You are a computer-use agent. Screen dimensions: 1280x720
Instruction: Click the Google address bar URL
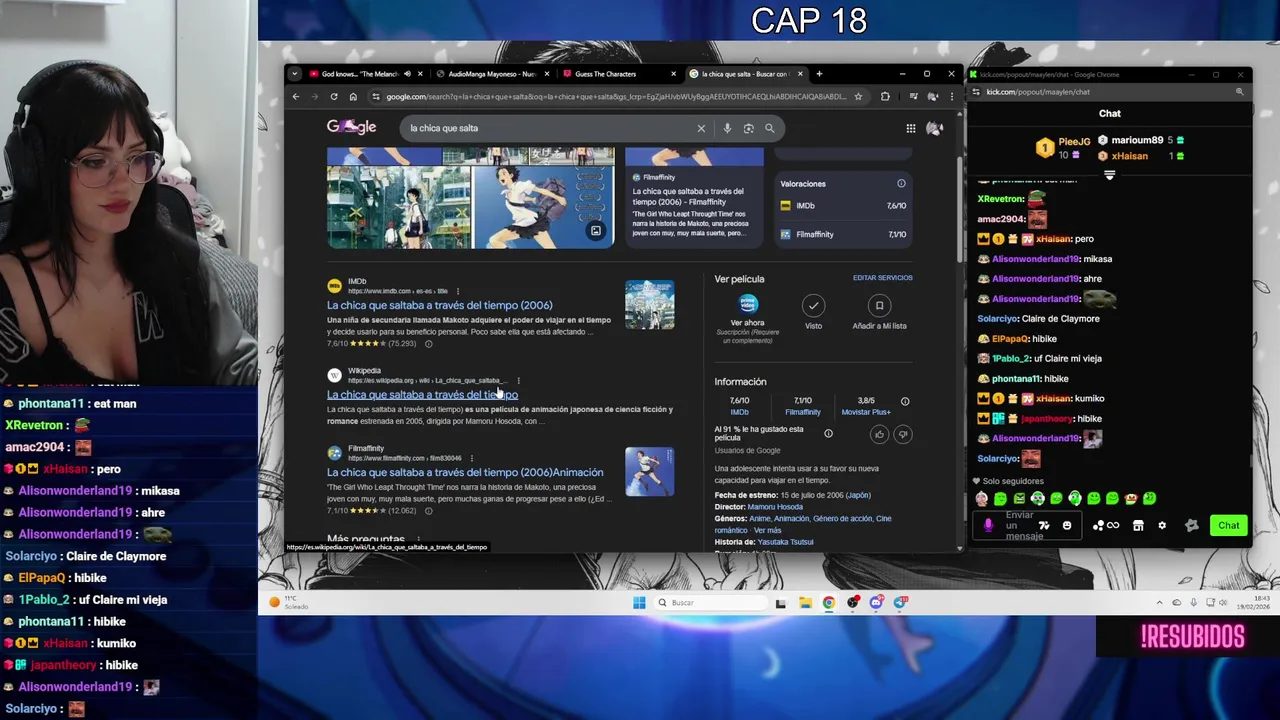pyautogui.click(x=616, y=97)
